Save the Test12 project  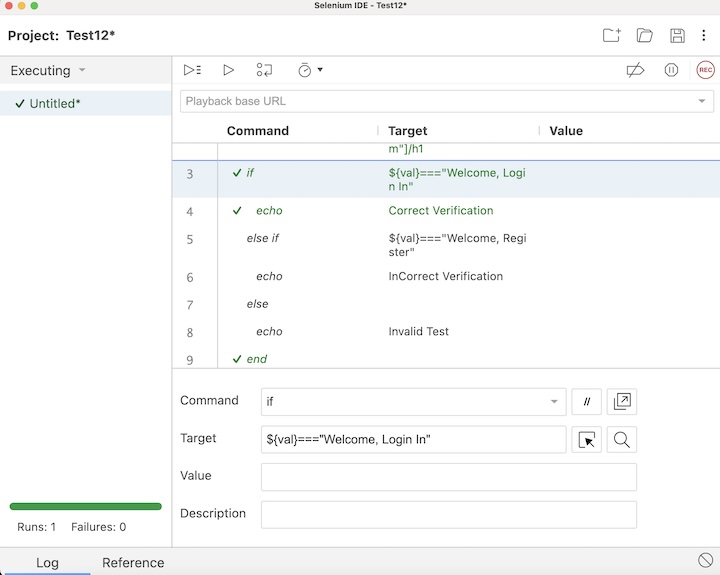click(677, 36)
